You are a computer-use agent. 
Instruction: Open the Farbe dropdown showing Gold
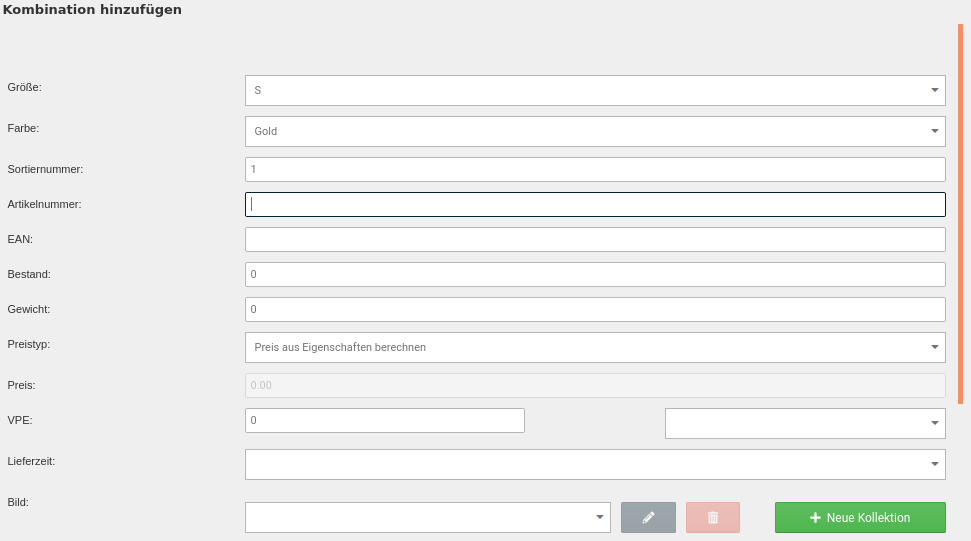click(594, 131)
